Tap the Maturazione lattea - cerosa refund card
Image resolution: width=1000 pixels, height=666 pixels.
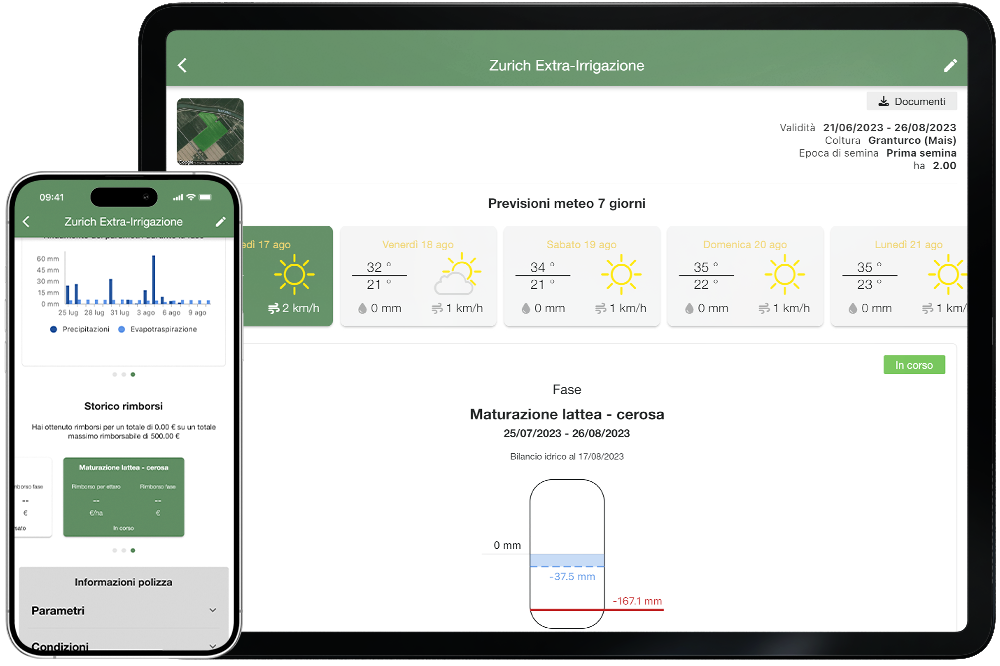(x=124, y=497)
